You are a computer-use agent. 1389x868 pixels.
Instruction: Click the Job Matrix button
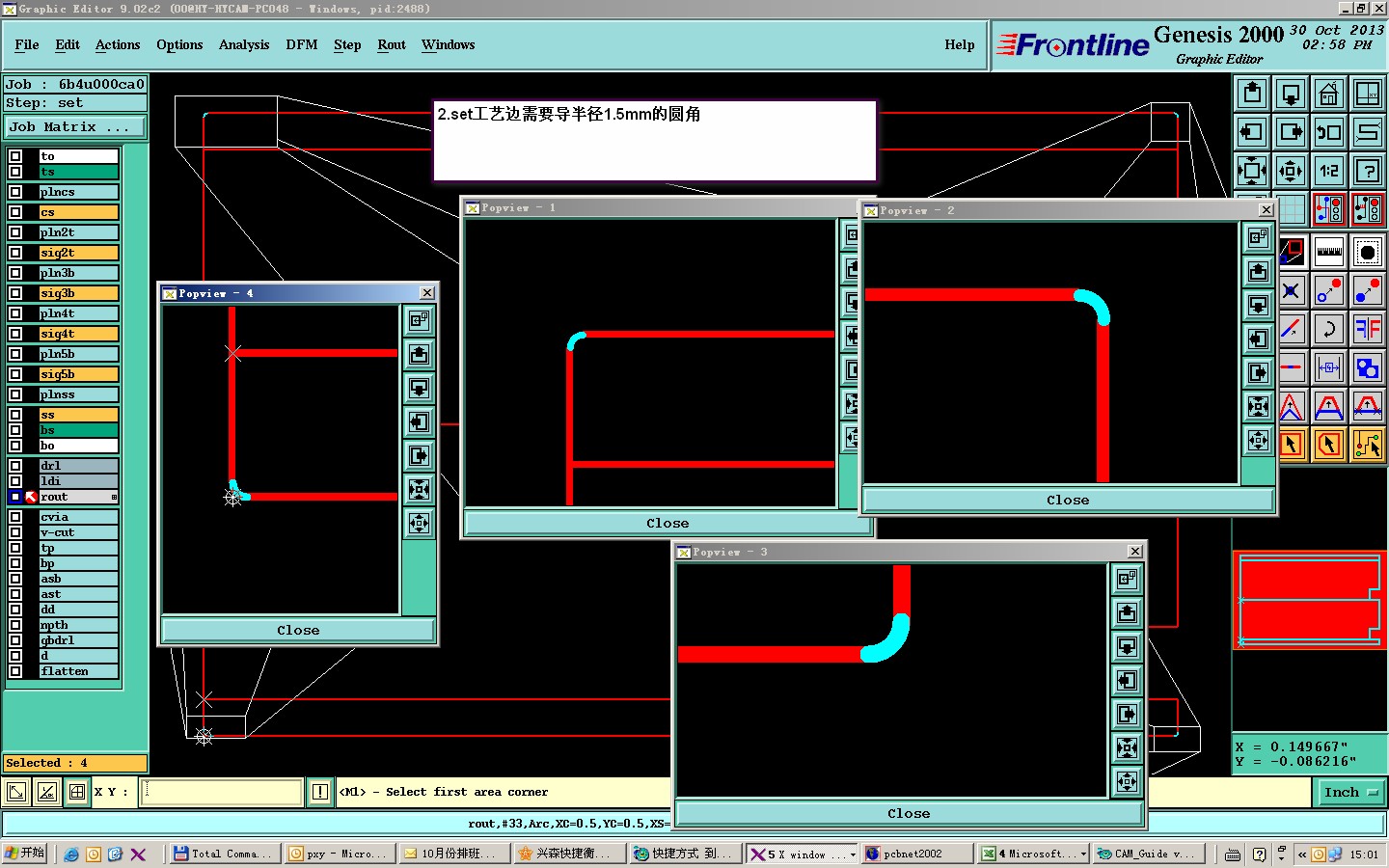pos(75,127)
